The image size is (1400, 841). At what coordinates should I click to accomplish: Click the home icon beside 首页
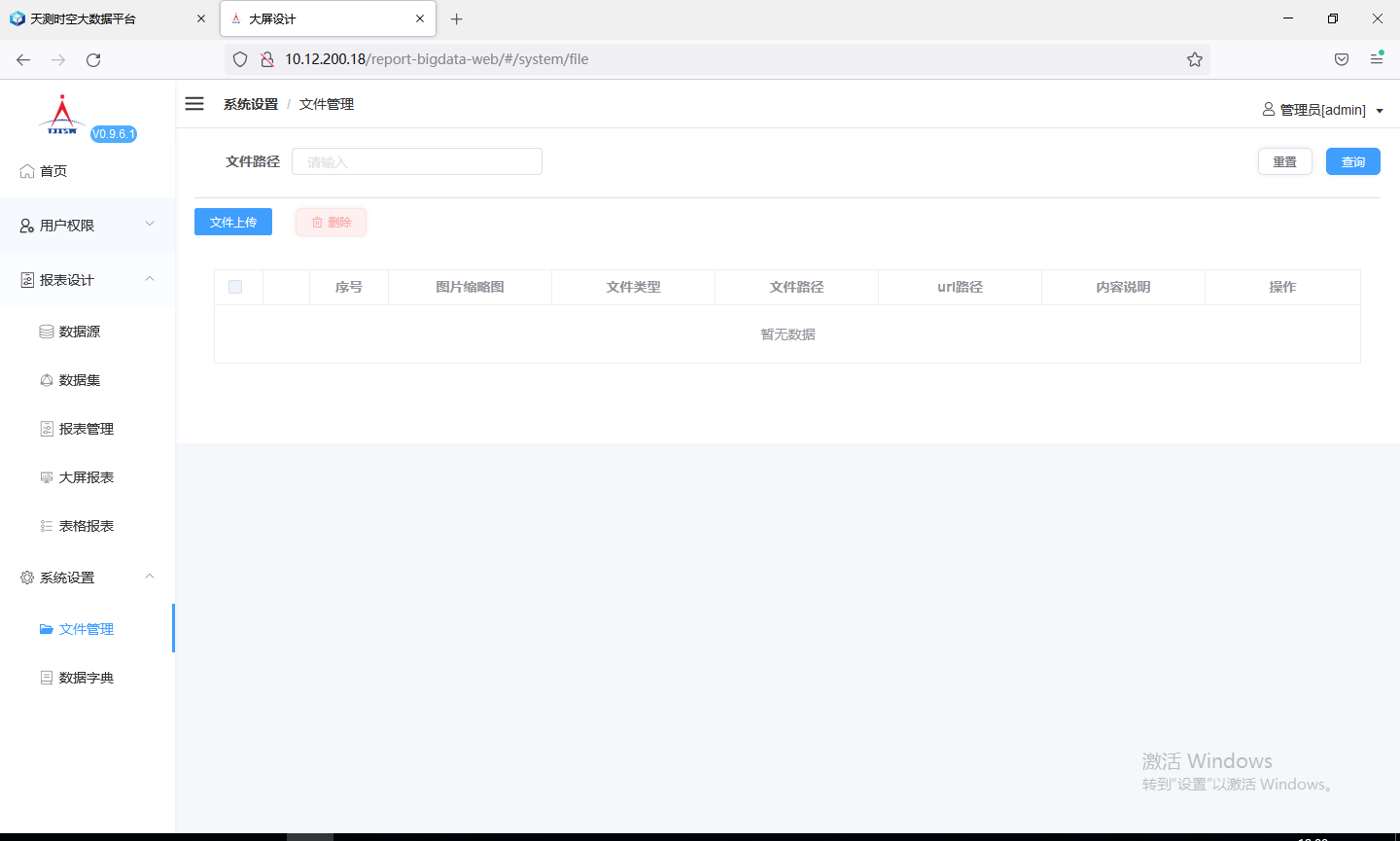pos(27,171)
